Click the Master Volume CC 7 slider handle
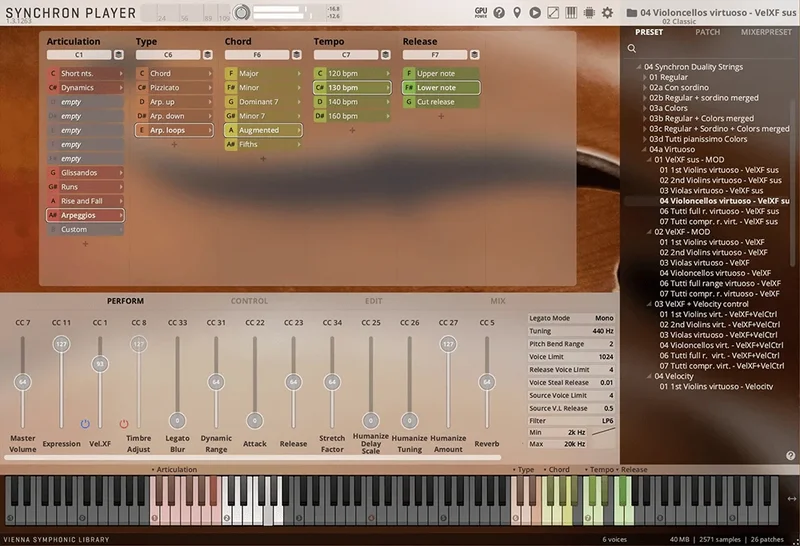This screenshot has height=546, width=800. tap(22, 382)
